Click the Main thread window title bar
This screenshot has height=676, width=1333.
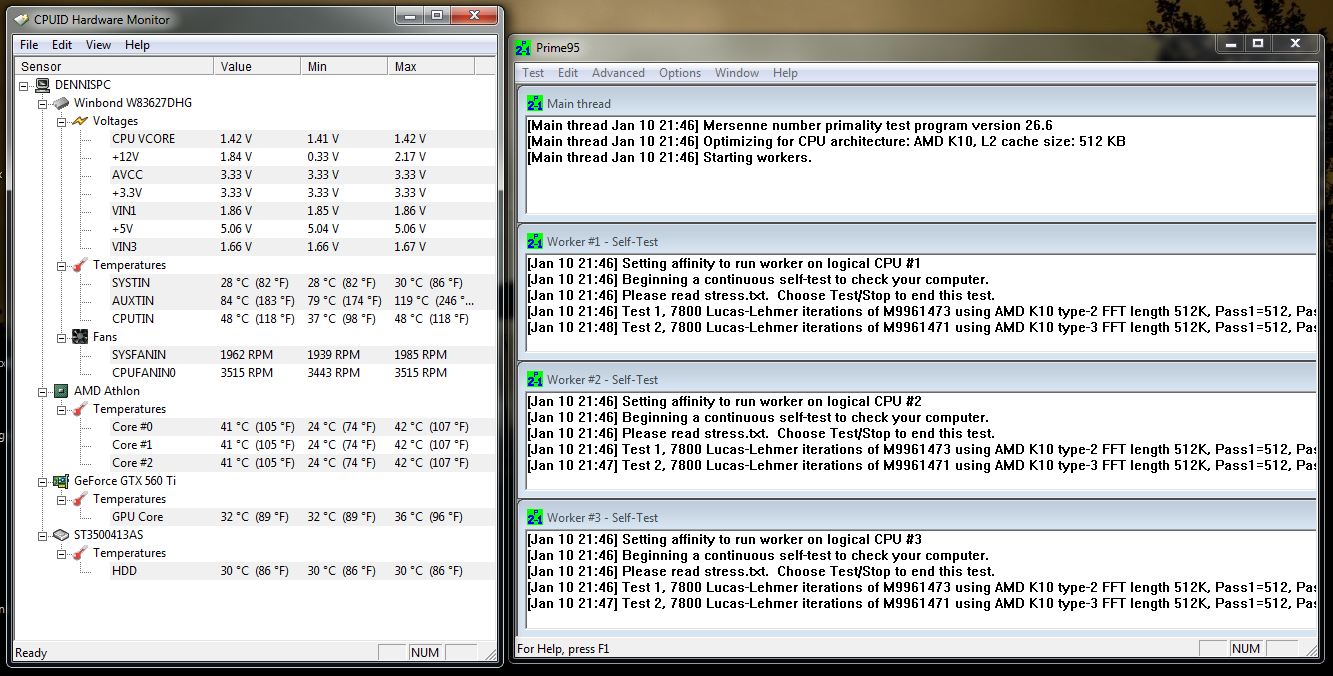click(x=918, y=103)
